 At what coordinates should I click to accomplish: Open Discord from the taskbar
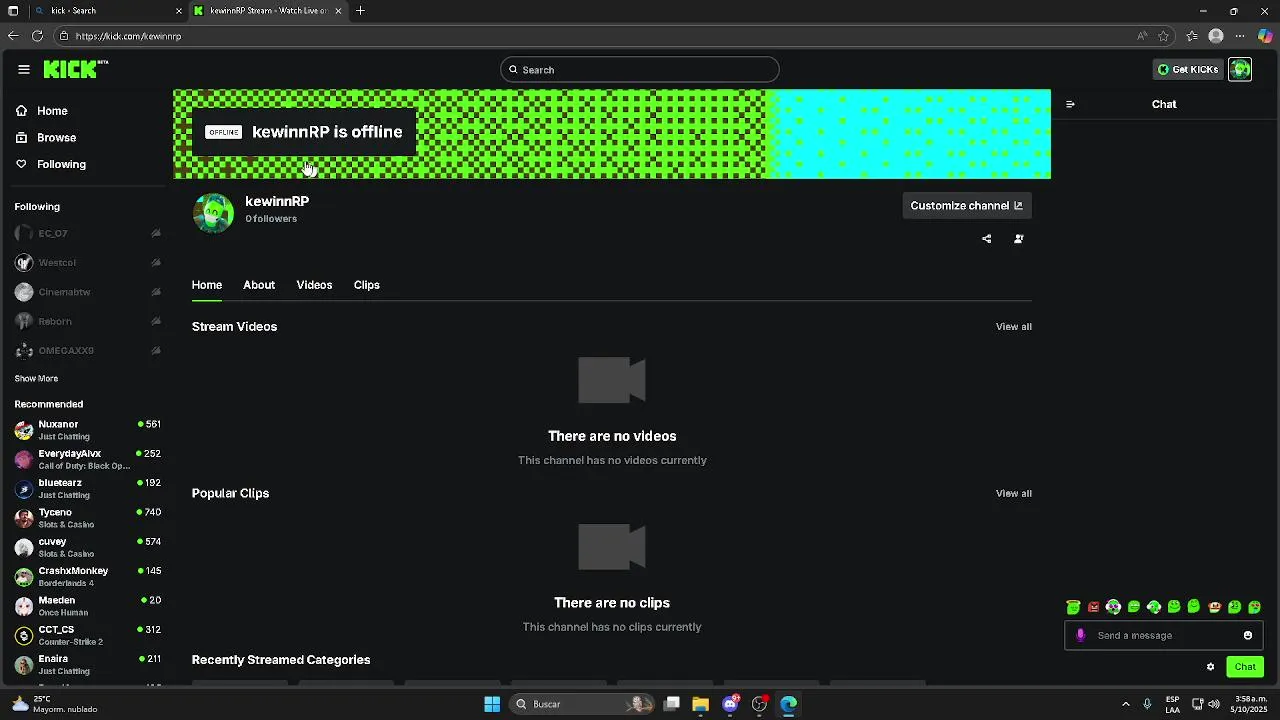[x=731, y=704]
